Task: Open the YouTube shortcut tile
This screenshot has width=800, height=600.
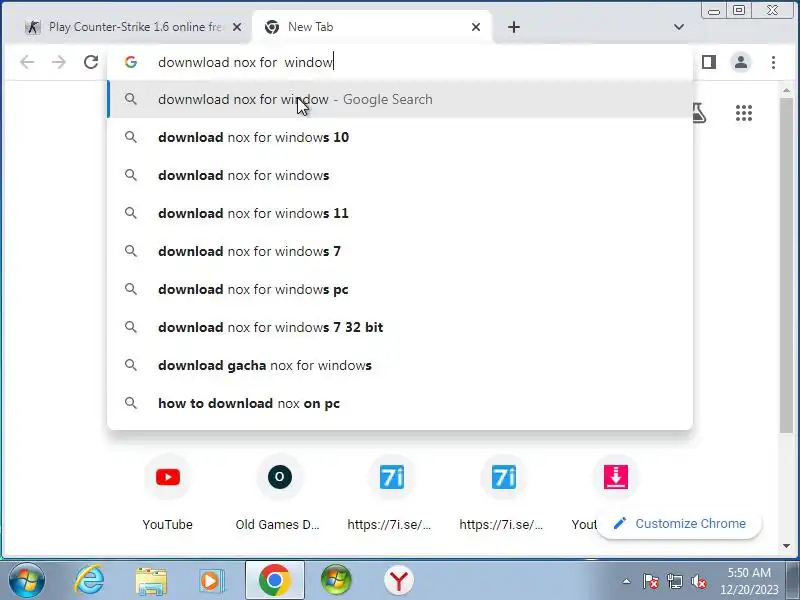Action: [168, 493]
